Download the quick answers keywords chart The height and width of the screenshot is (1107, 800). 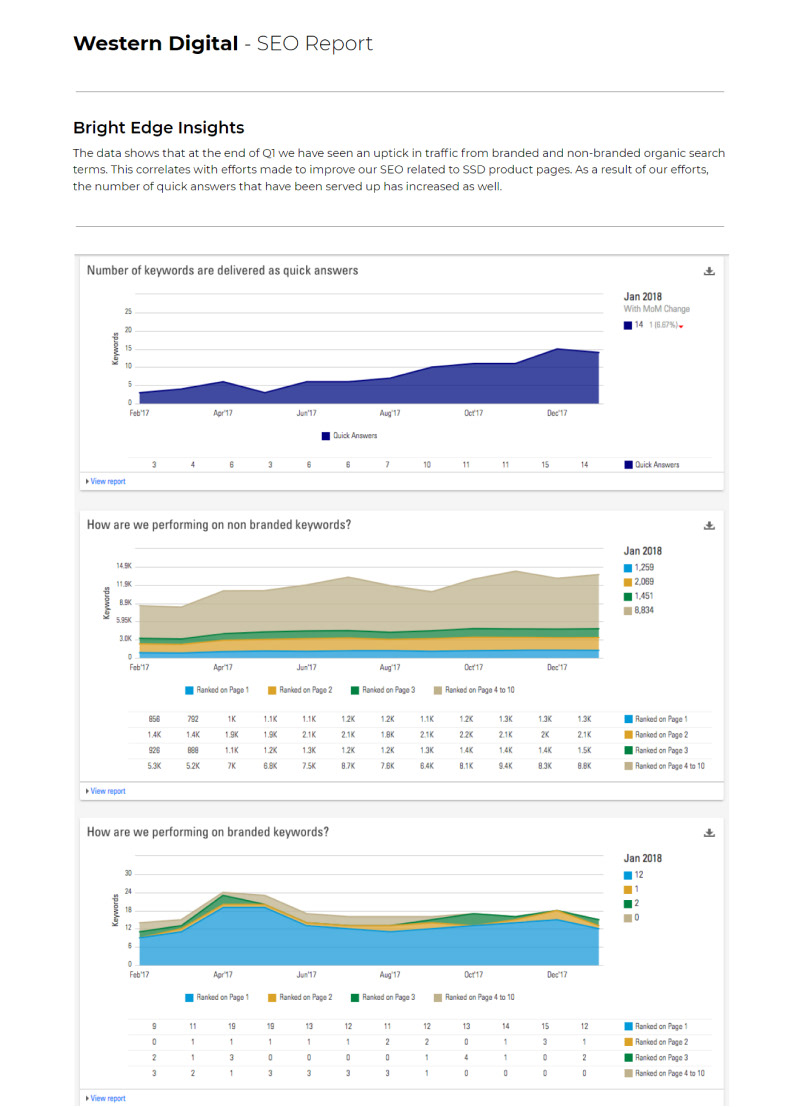(x=709, y=271)
